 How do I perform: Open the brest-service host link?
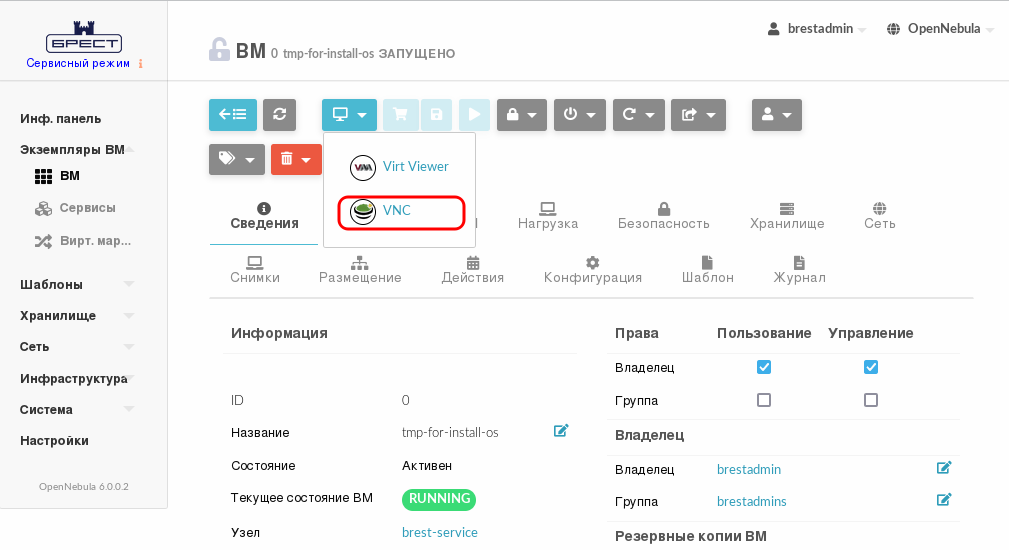[x=440, y=532]
